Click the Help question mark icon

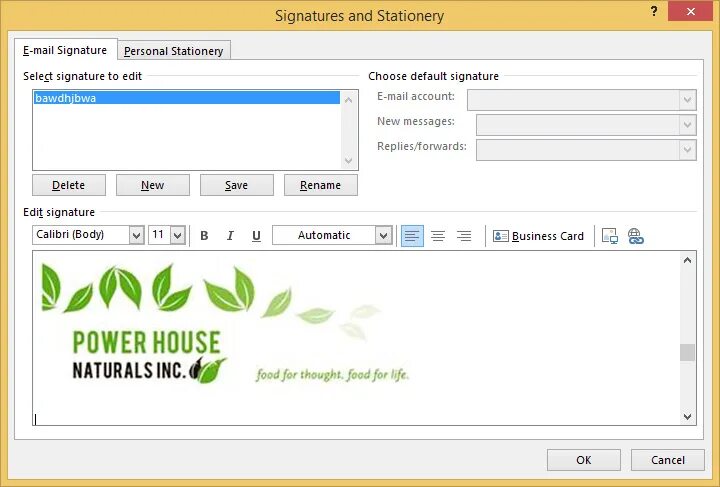pyautogui.click(x=654, y=12)
